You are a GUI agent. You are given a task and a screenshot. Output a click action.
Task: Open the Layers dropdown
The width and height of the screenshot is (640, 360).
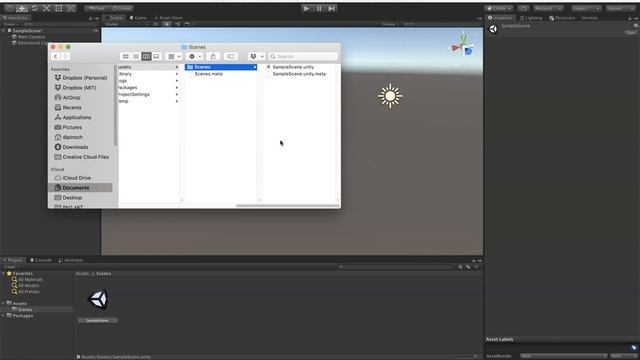586,8
